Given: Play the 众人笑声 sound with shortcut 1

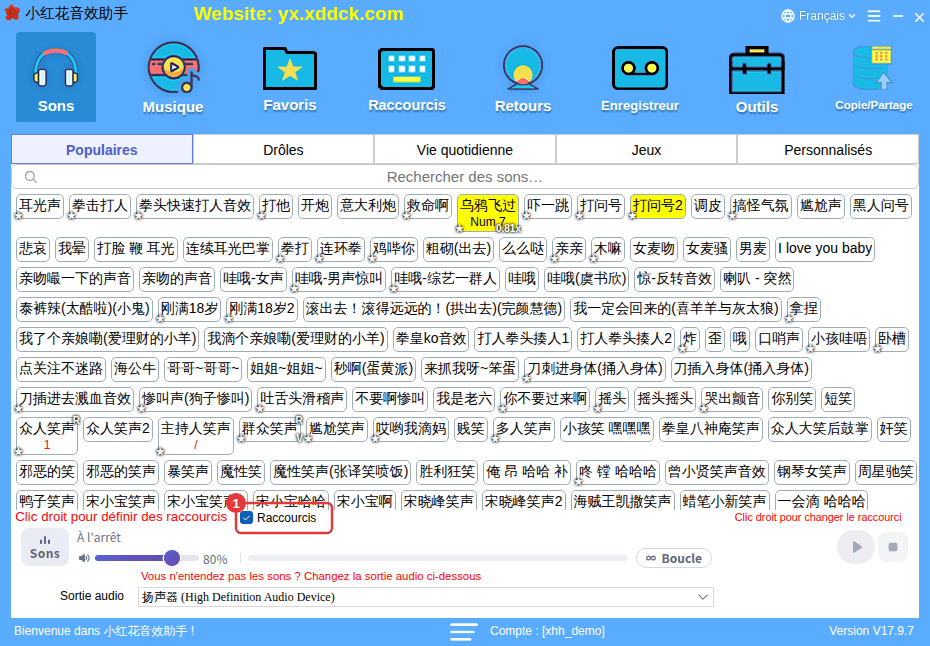Looking at the screenshot, I should (47, 435).
